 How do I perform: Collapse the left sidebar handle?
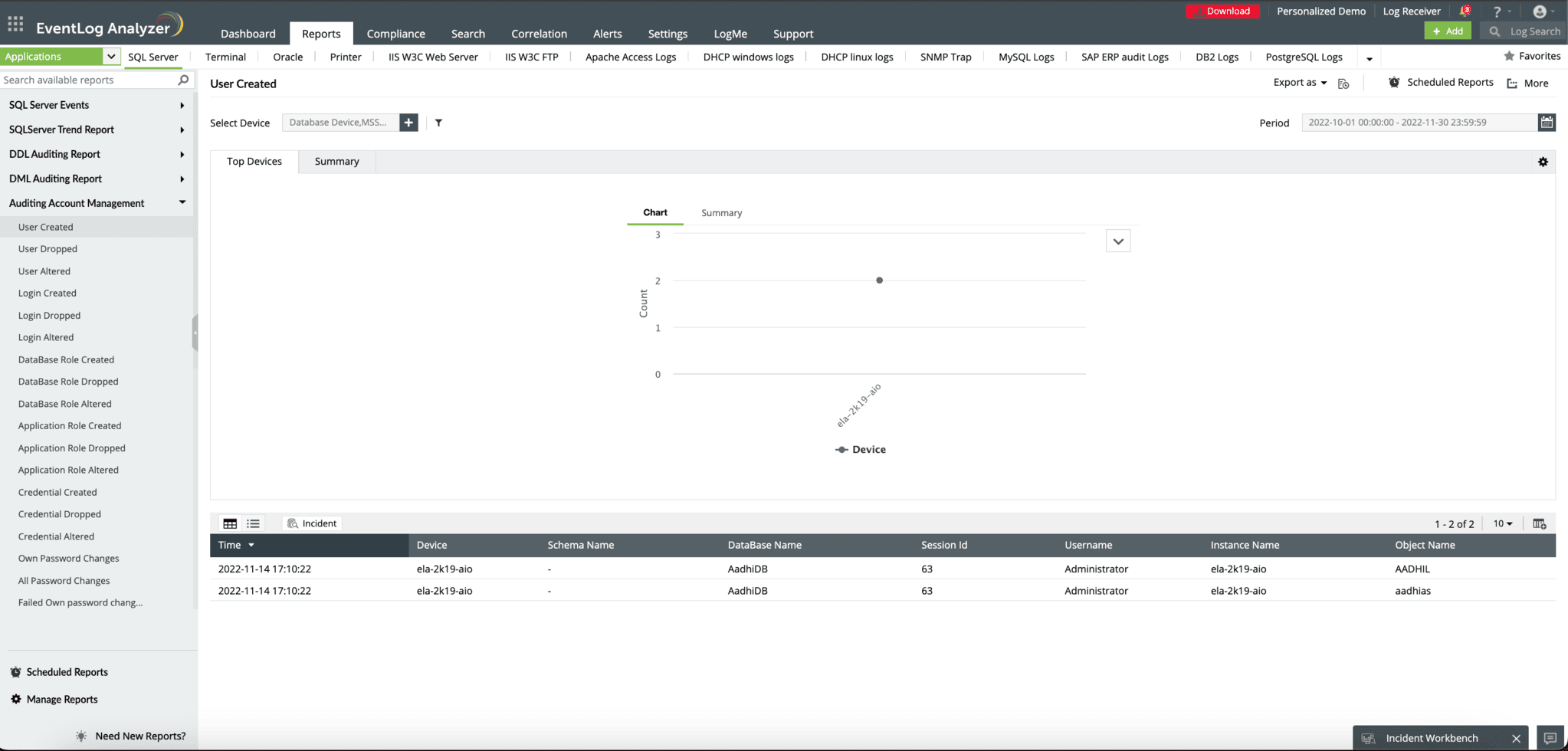tap(195, 333)
